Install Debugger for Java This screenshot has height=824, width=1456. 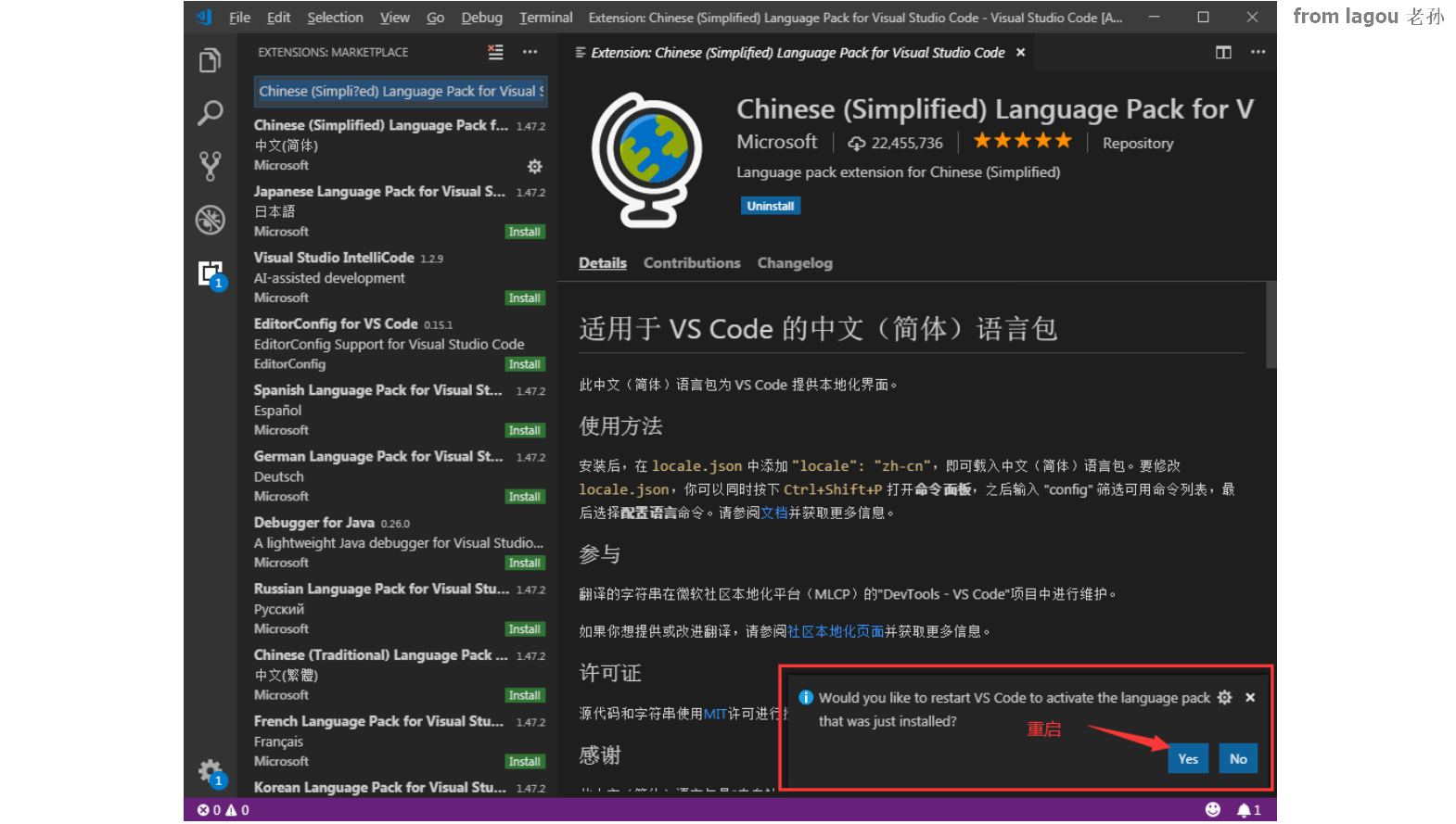point(525,563)
